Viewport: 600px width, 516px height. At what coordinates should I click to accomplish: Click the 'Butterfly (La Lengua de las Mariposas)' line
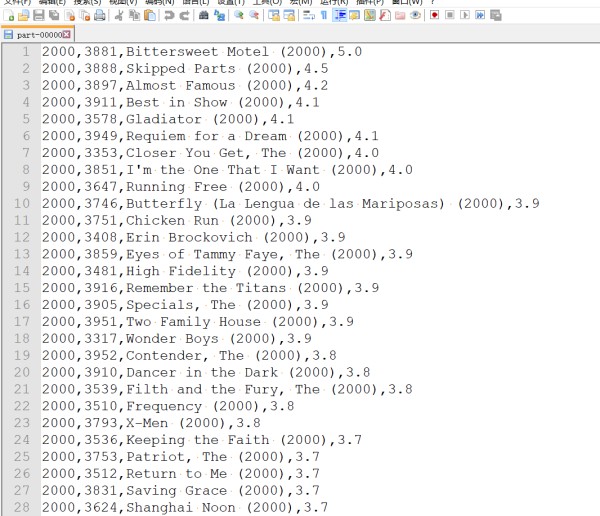[x=291, y=204]
